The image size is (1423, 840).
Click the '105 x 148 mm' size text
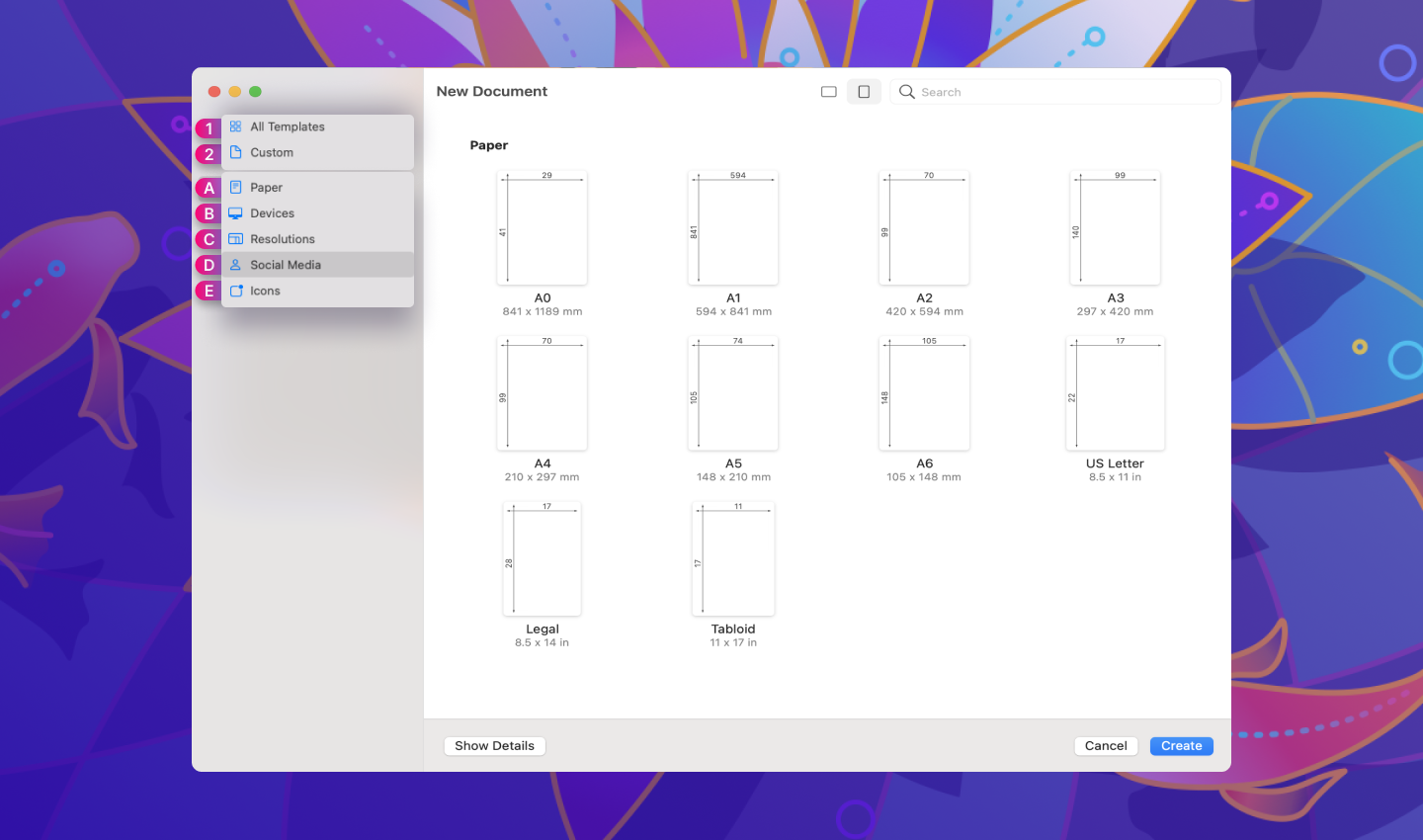pos(924,477)
